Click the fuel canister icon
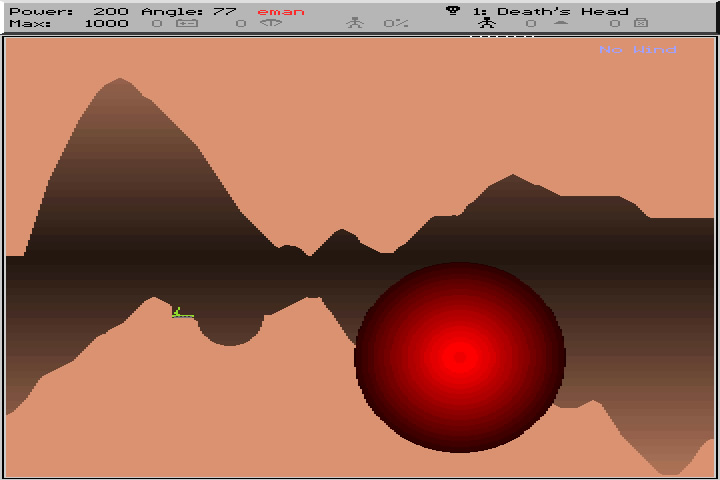720x480 pixels. (x=641, y=23)
